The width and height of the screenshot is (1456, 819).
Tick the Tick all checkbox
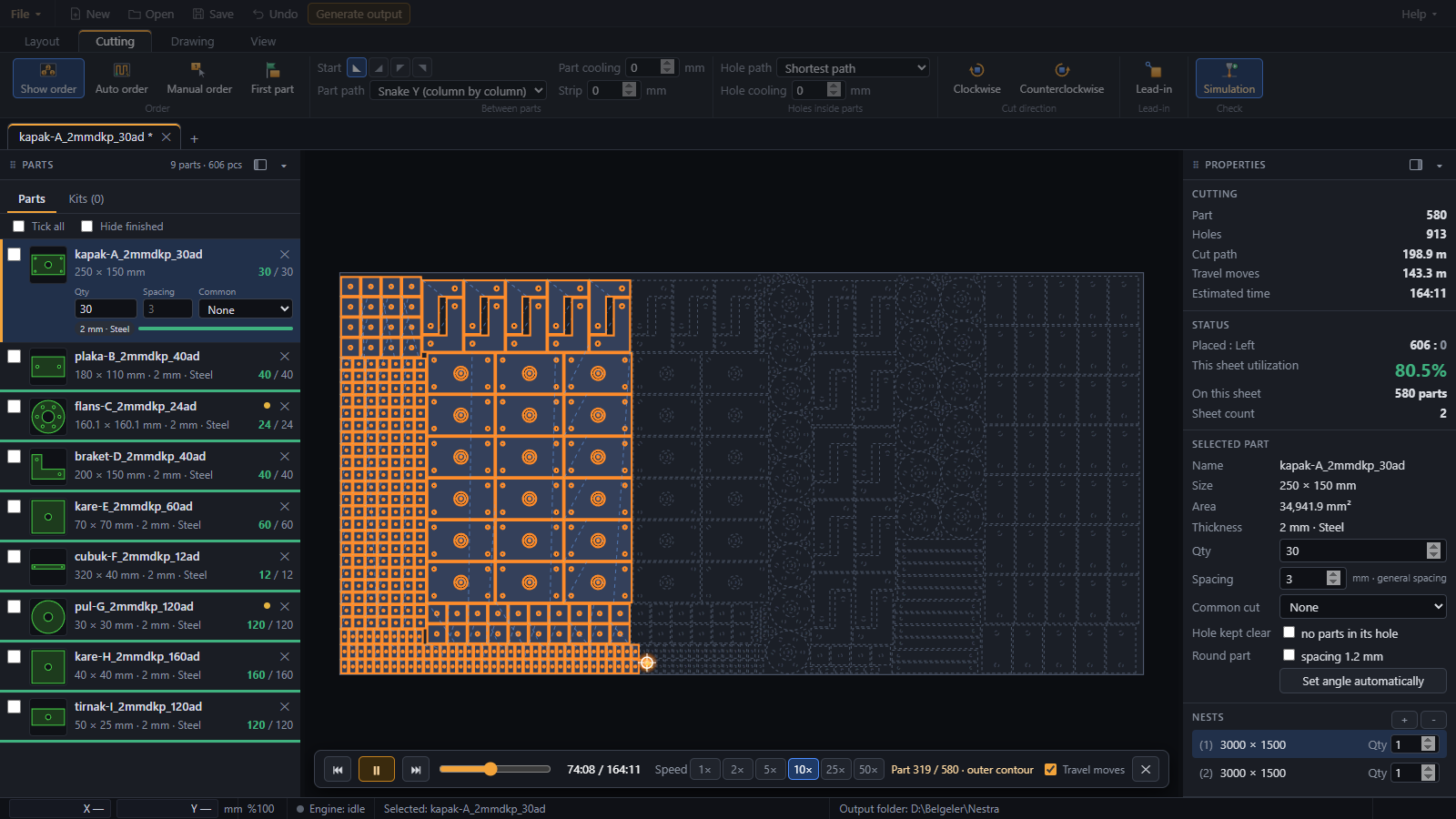click(x=18, y=227)
